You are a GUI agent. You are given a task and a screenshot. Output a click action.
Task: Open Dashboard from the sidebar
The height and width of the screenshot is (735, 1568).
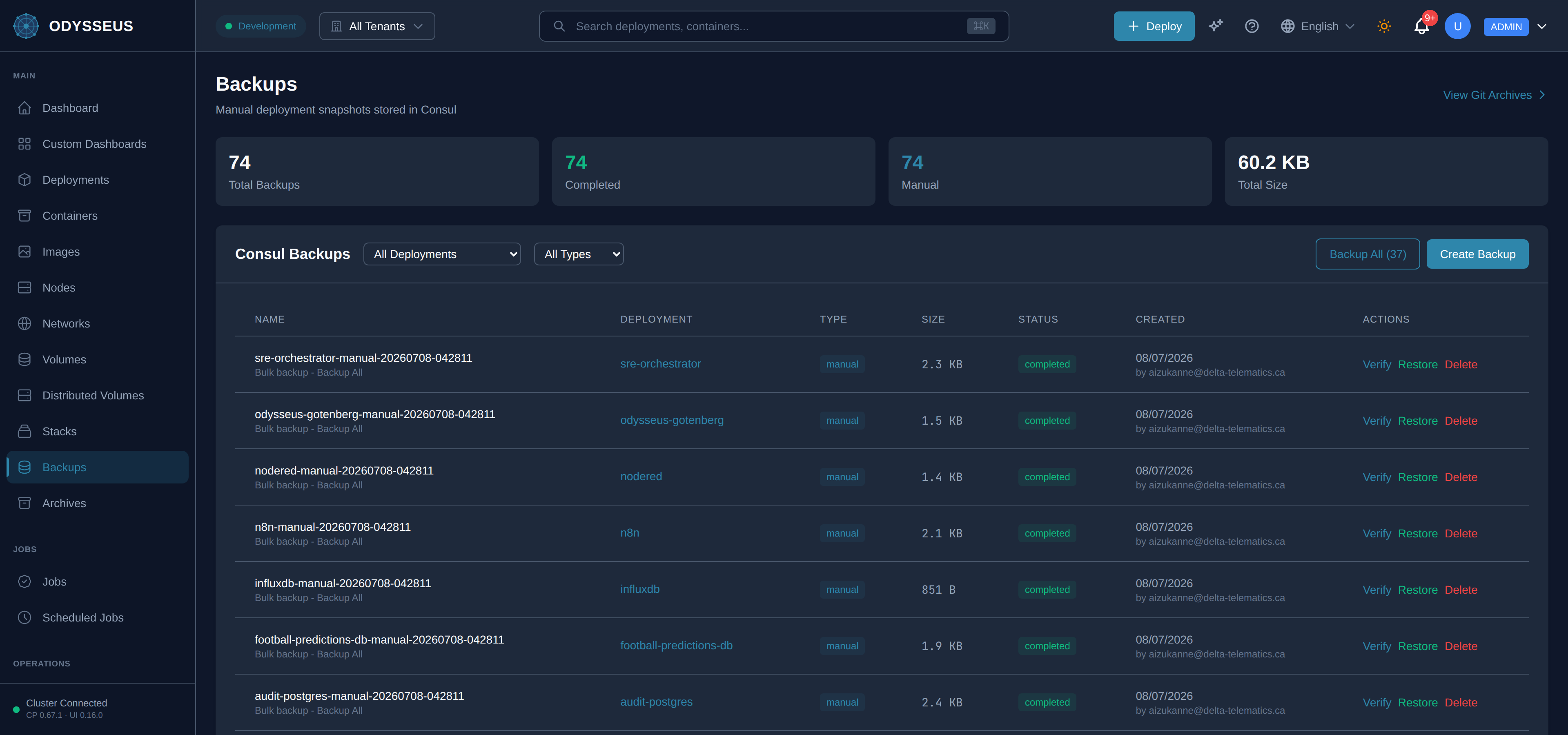pos(98,108)
